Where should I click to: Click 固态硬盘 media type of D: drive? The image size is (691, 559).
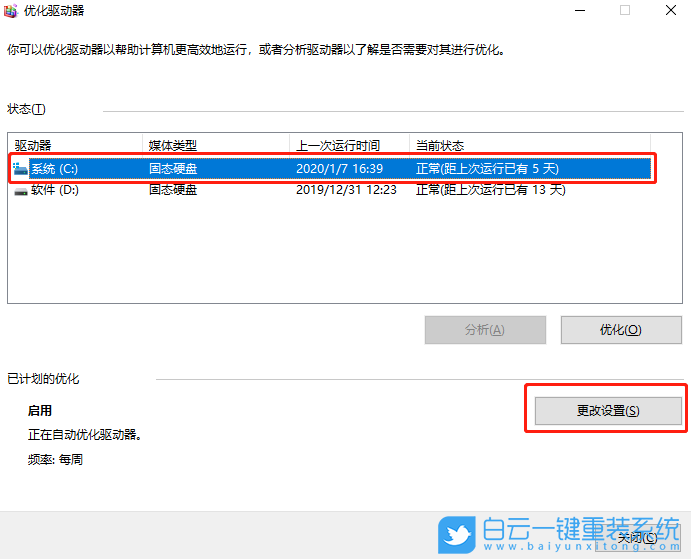tap(173, 190)
